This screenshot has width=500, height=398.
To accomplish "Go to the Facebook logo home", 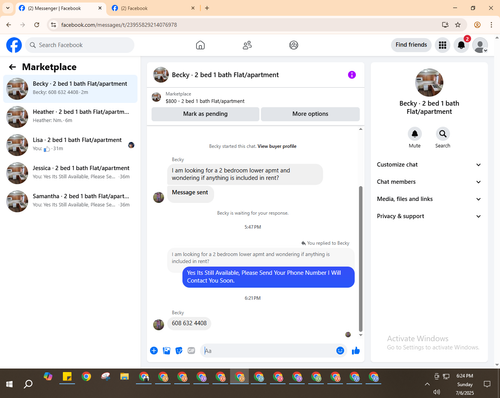I will point(14,45).
